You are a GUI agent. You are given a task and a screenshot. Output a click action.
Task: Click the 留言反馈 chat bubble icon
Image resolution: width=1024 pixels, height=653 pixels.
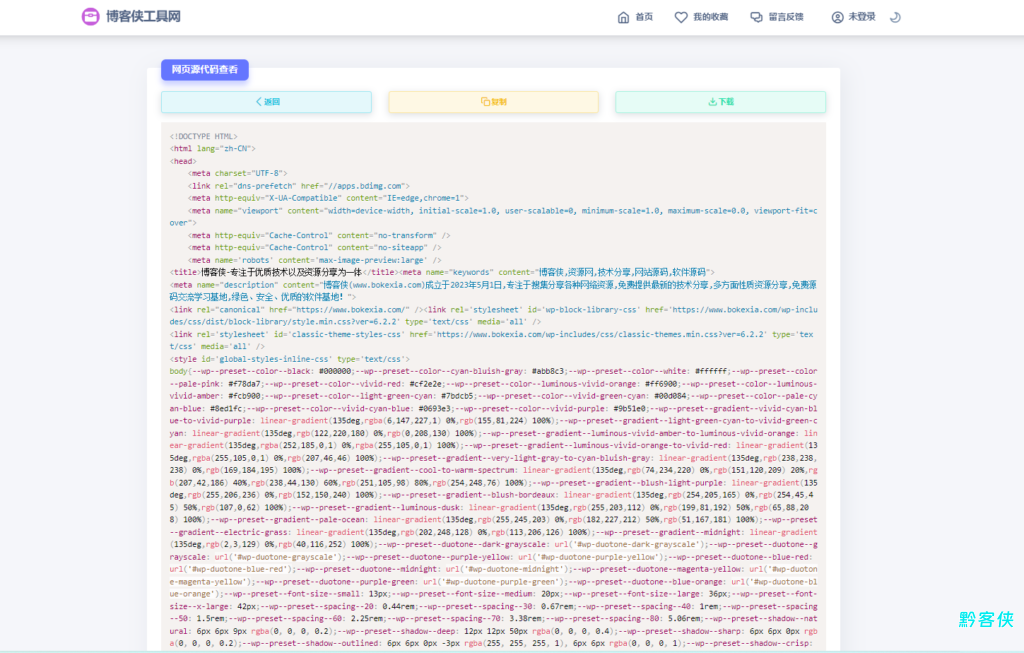(756, 17)
